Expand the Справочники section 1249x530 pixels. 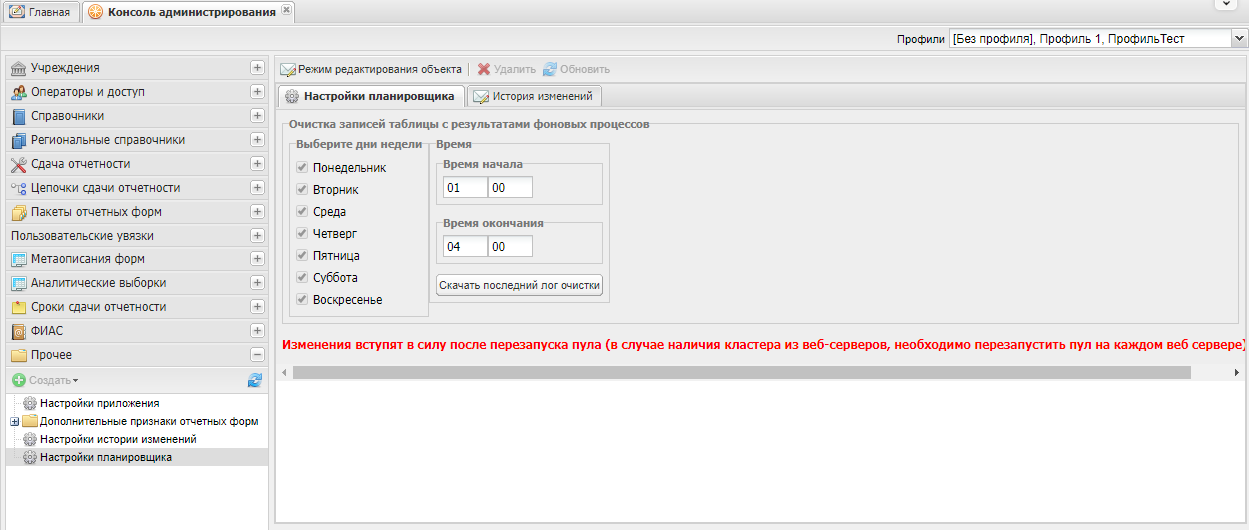257,116
